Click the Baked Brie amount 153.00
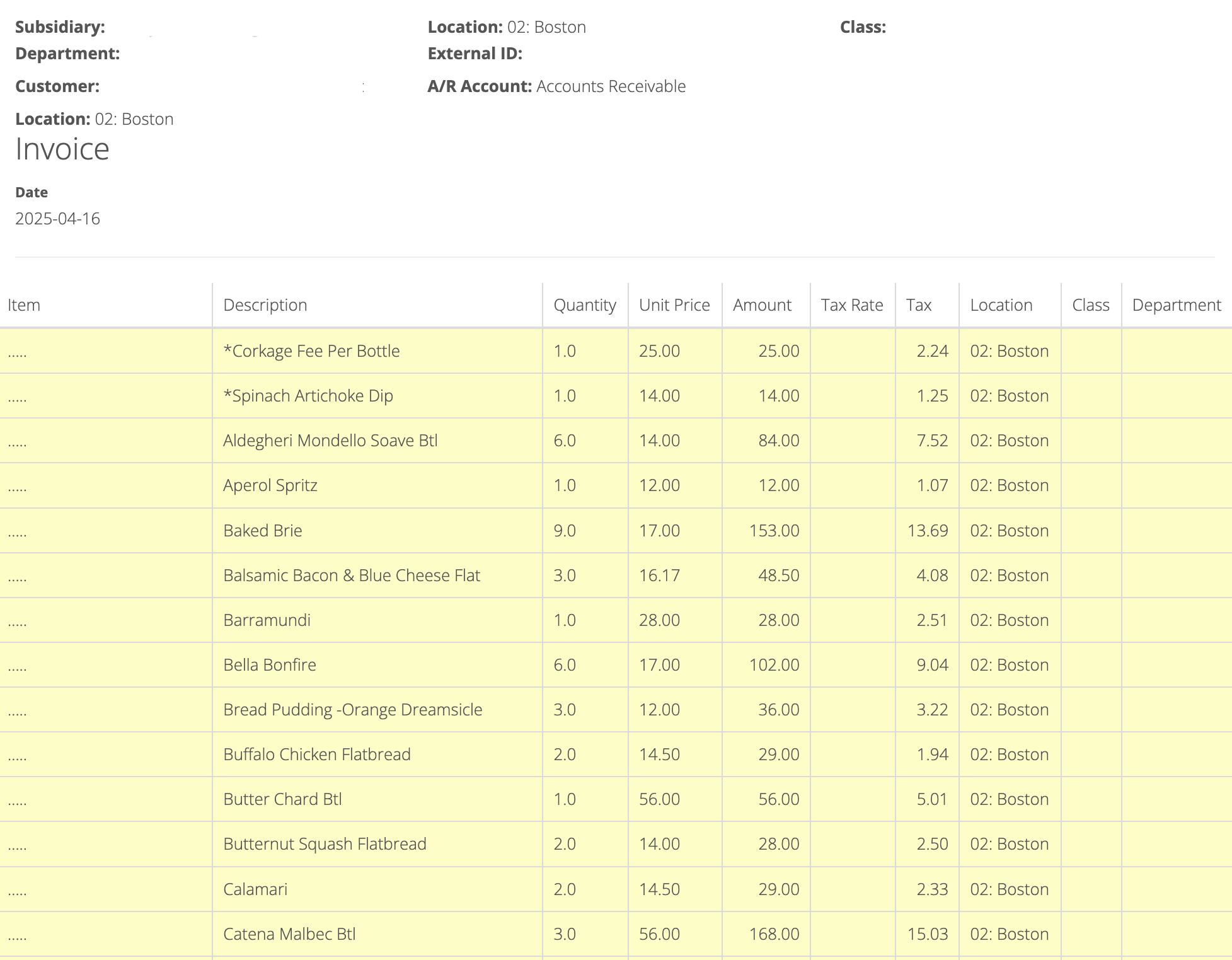Screen dimensions: 1232x960 [x=774, y=531]
